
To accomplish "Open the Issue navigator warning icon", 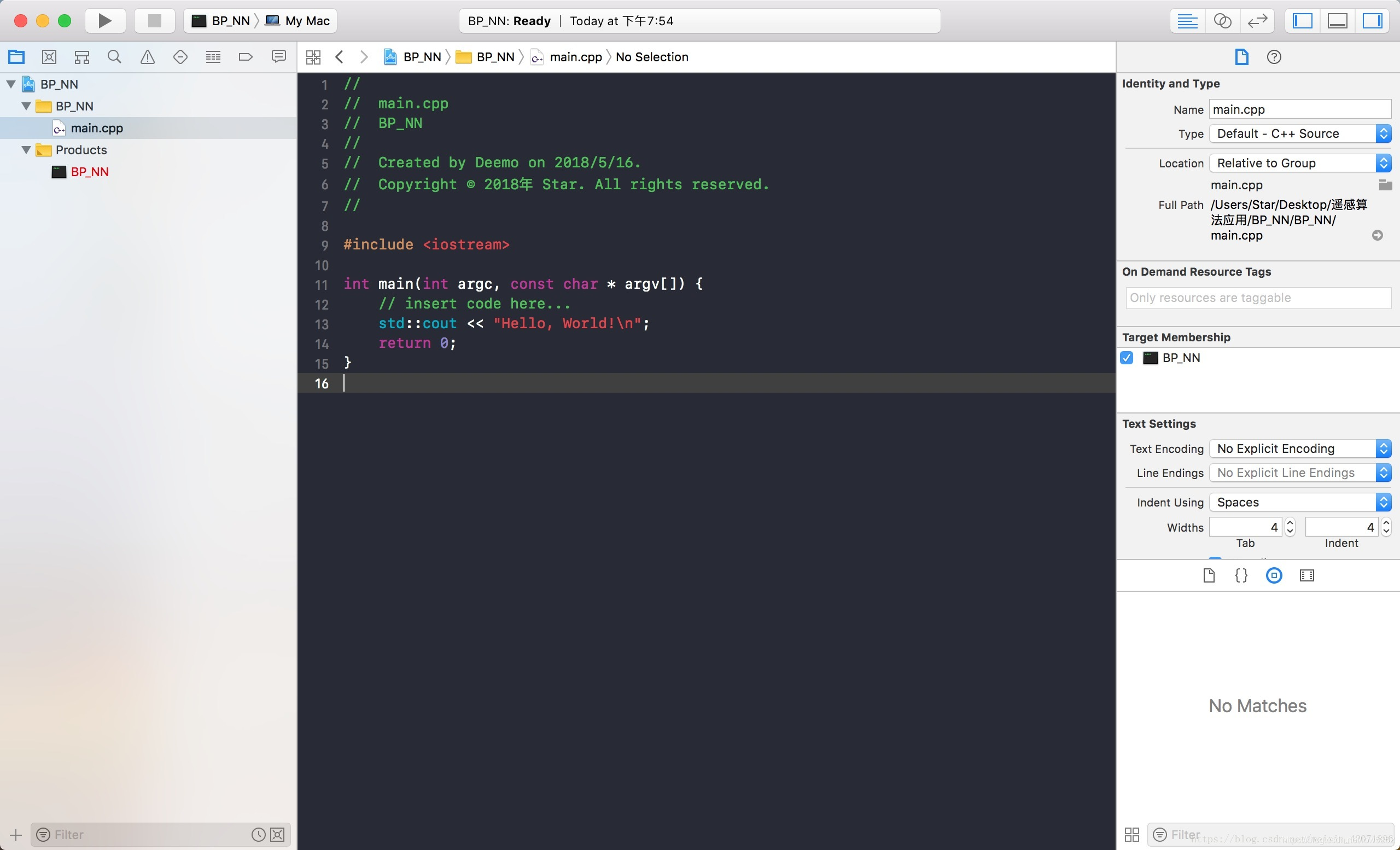I will 147,57.
